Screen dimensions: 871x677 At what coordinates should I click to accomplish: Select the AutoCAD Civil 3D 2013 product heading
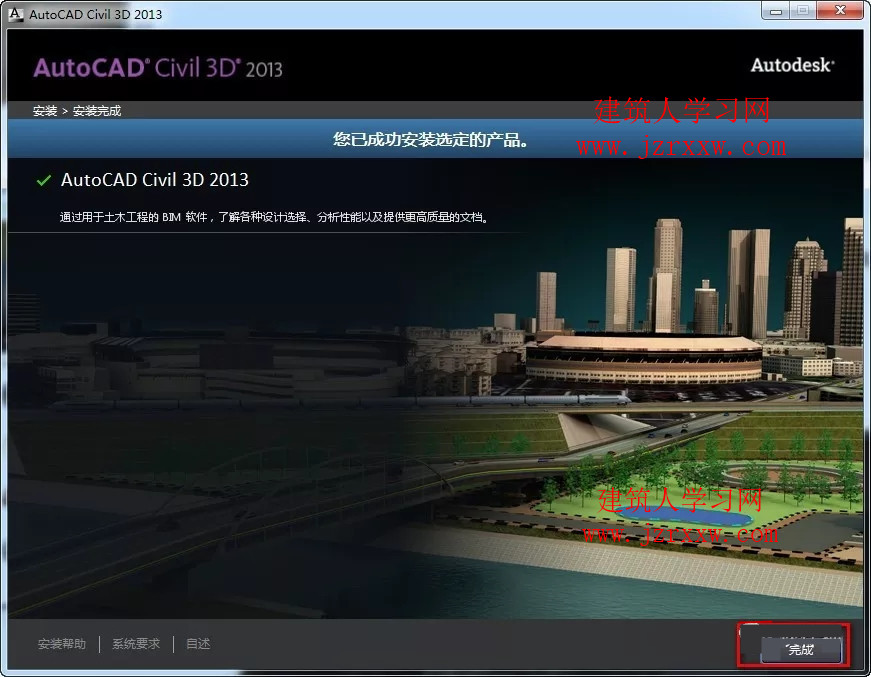[154, 179]
